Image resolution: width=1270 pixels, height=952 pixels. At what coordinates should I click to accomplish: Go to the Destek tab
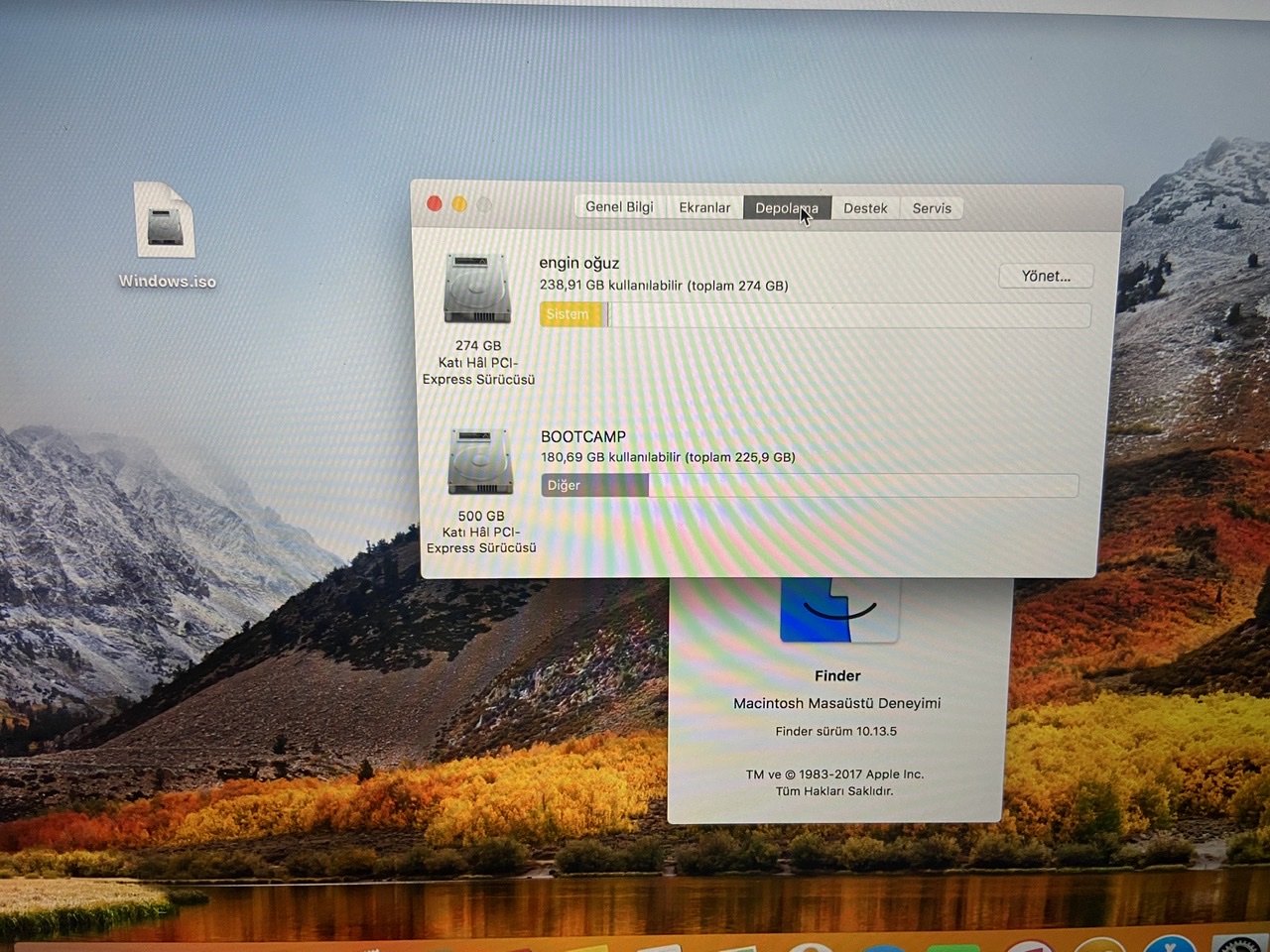tap(865, 208)
